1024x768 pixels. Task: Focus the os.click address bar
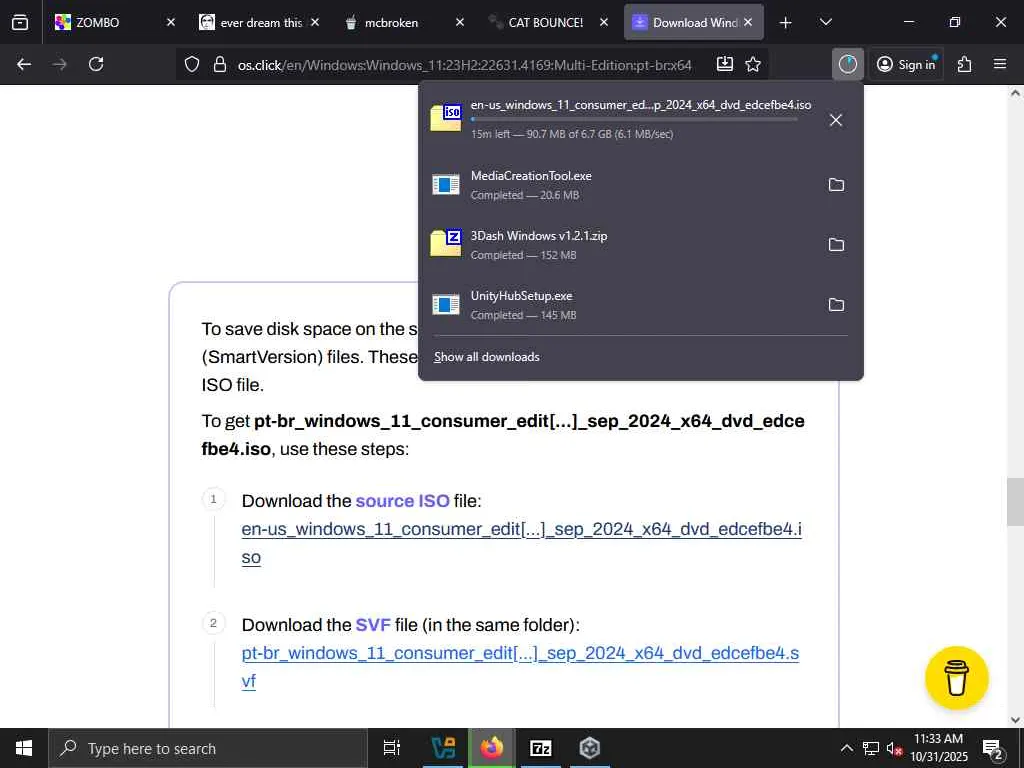(x=464, y=65)
